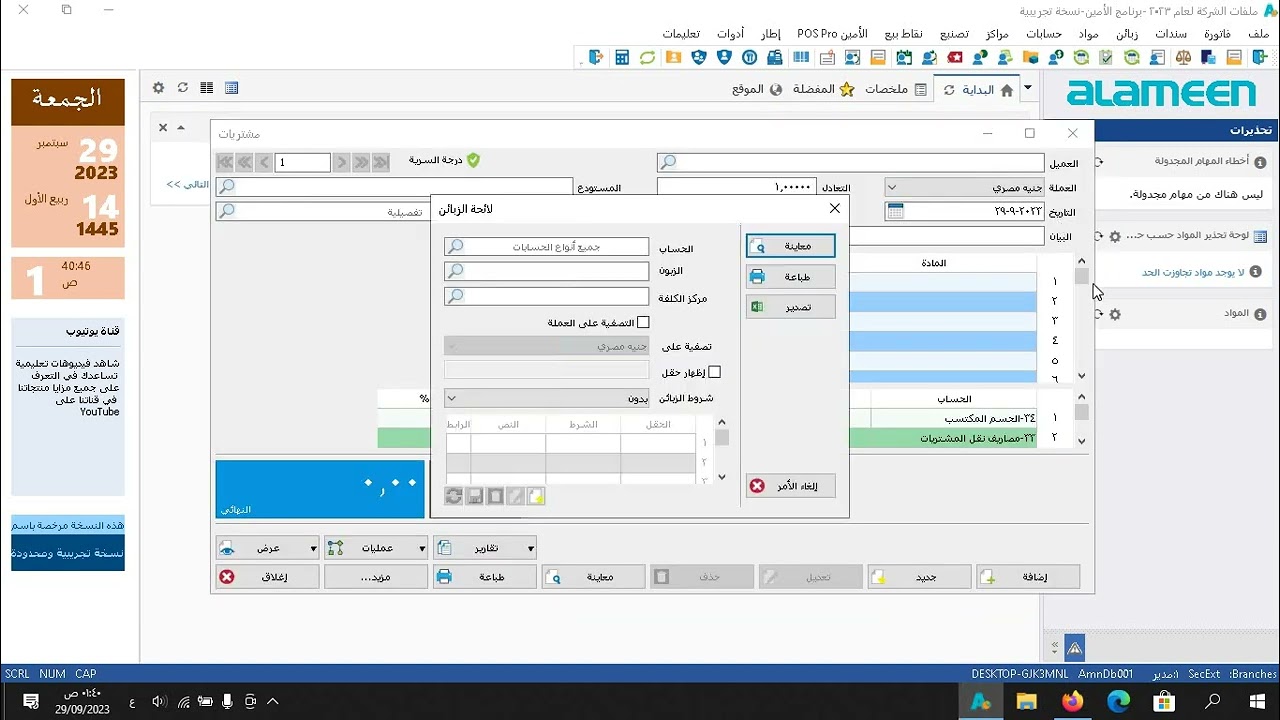
Task: Click the materials grid vertical scrollbar
Action: (x=1081, y=318)
